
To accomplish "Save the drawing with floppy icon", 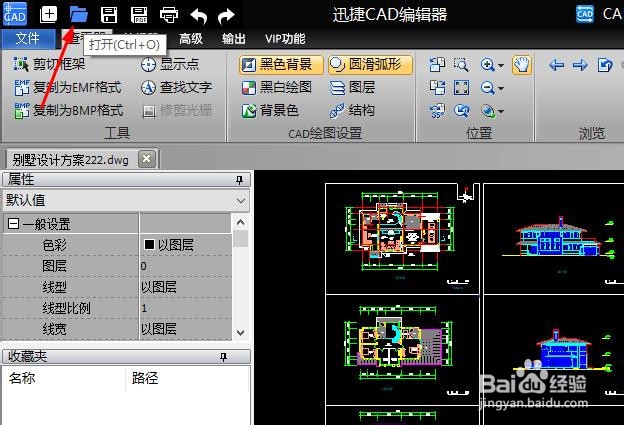I will tap(109, 15).
